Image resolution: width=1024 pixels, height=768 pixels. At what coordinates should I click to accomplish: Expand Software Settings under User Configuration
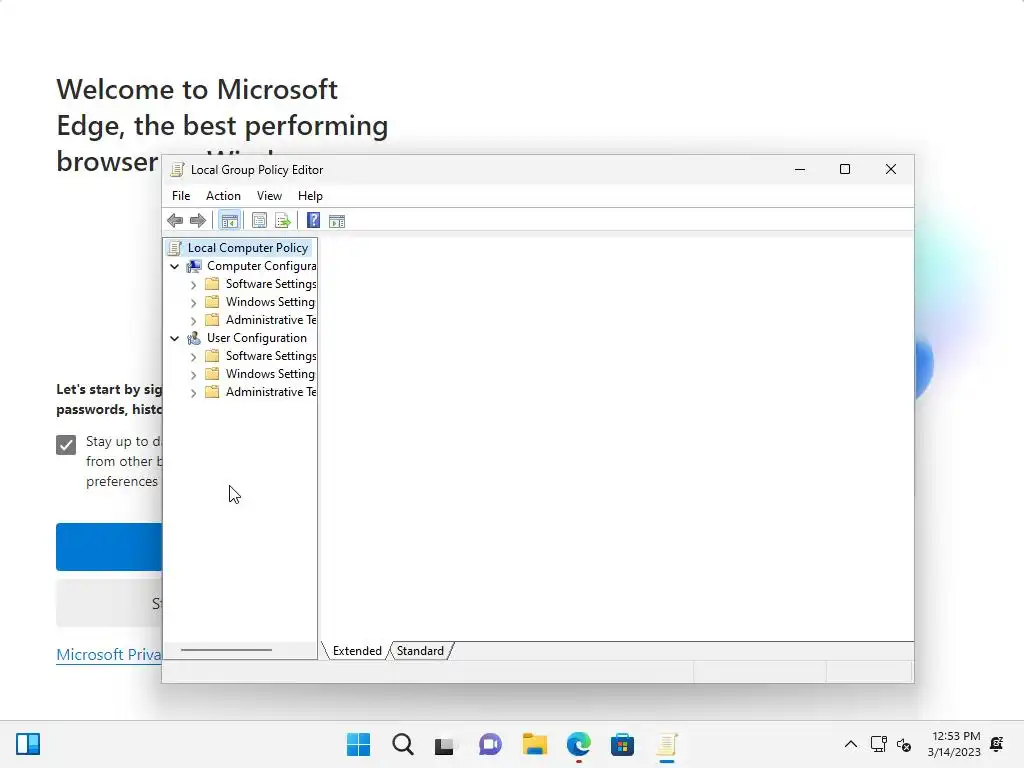pos(193,357)
